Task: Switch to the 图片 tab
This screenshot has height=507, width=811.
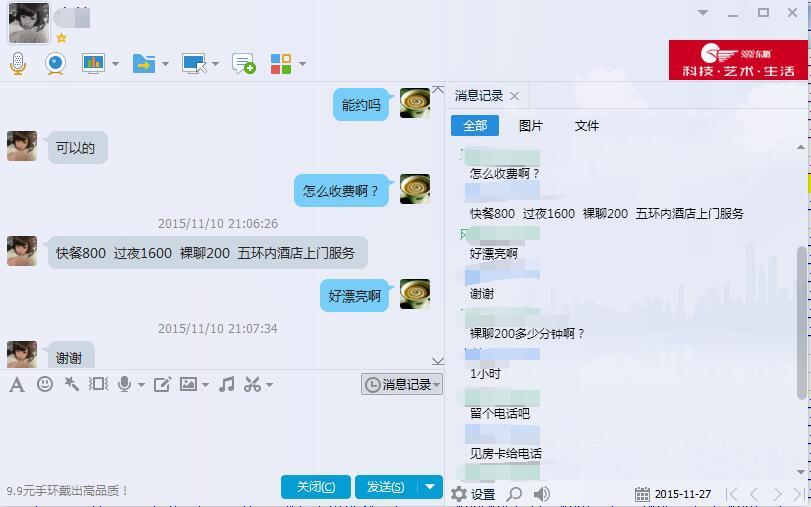Action: tap(531, 126)
